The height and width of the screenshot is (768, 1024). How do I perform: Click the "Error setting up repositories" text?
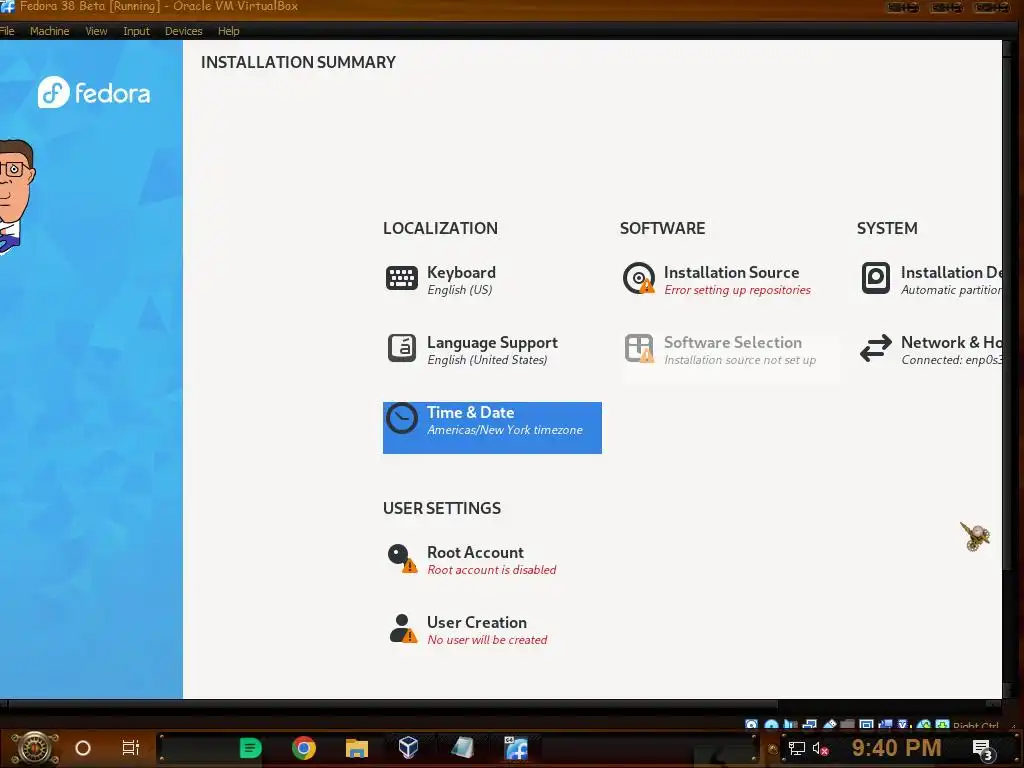click(737, 290)
